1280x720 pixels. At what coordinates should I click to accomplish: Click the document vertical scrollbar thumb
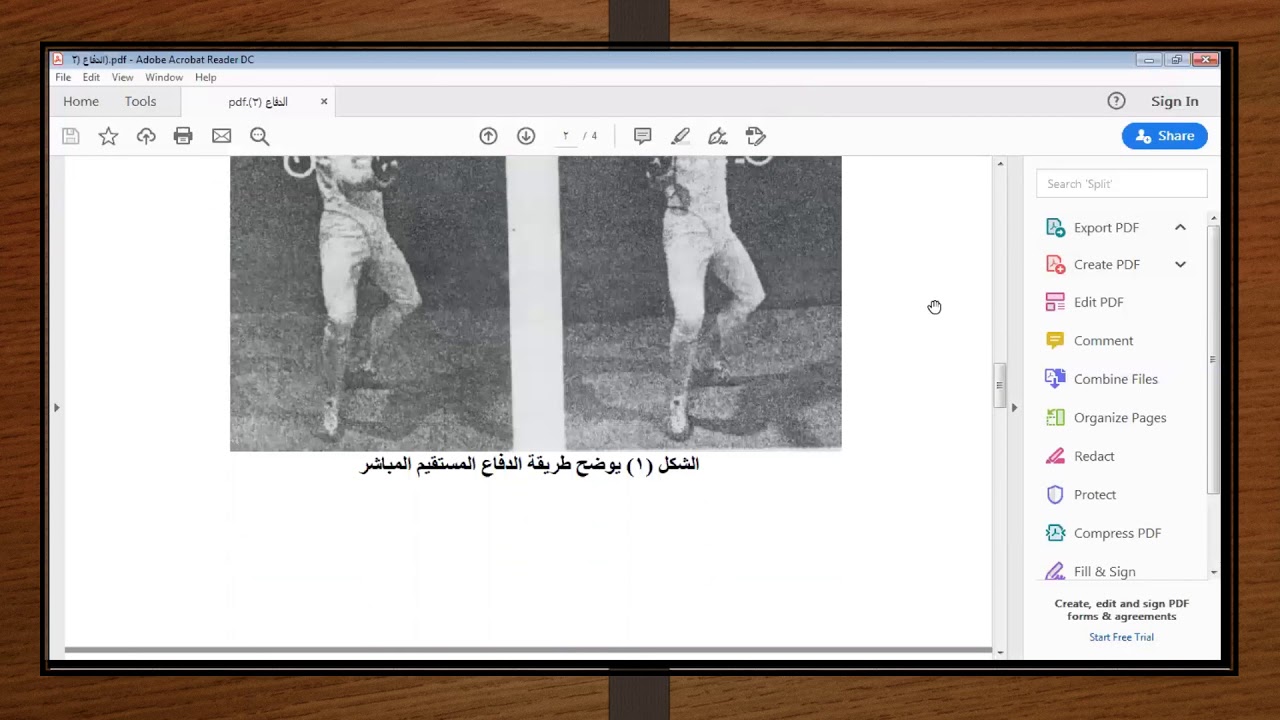pyautogui.click(x=999, y=385)
